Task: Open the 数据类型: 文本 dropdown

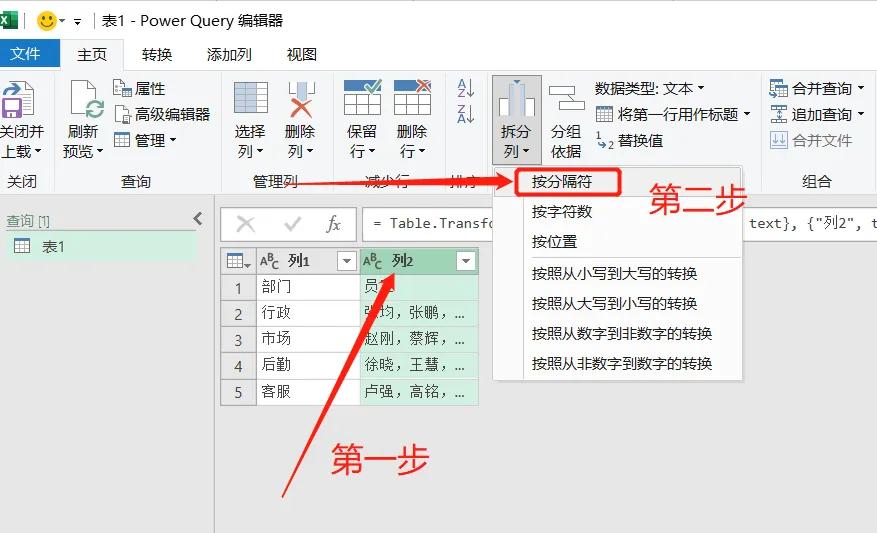Action: point(649,88)
